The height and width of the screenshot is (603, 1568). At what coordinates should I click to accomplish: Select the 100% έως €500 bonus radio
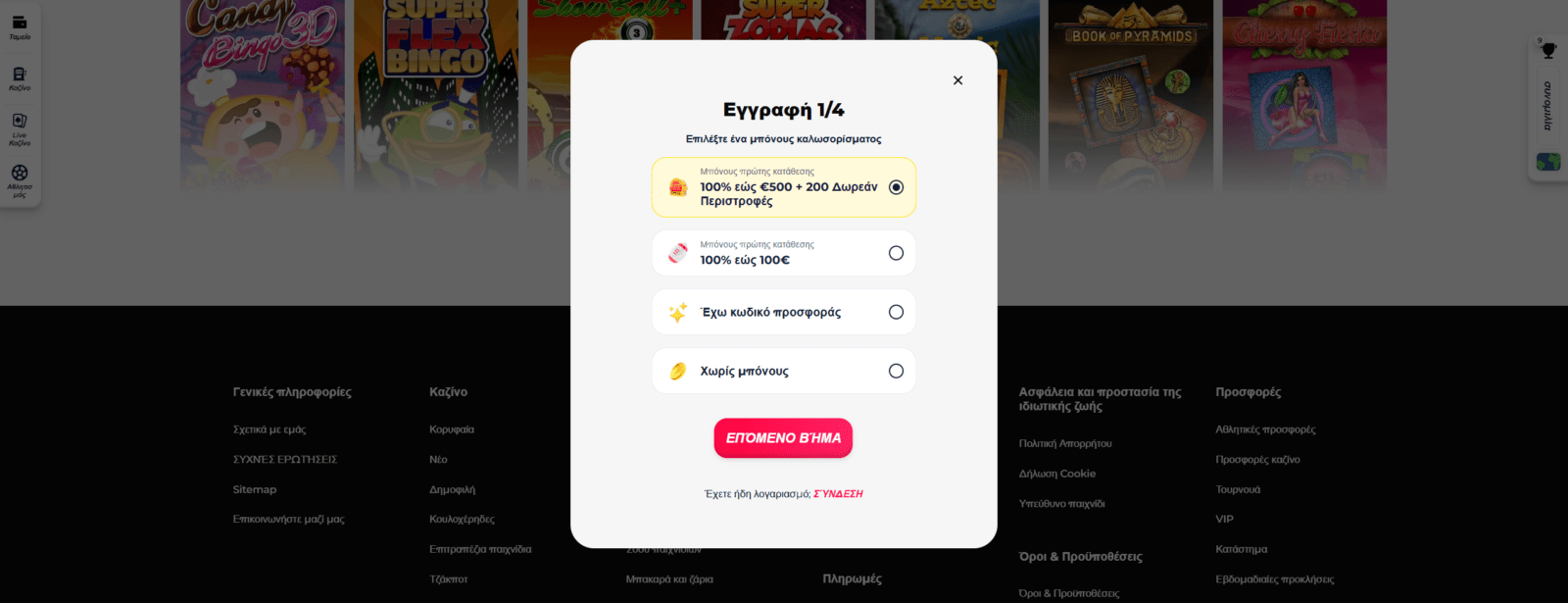click(896, 187)
